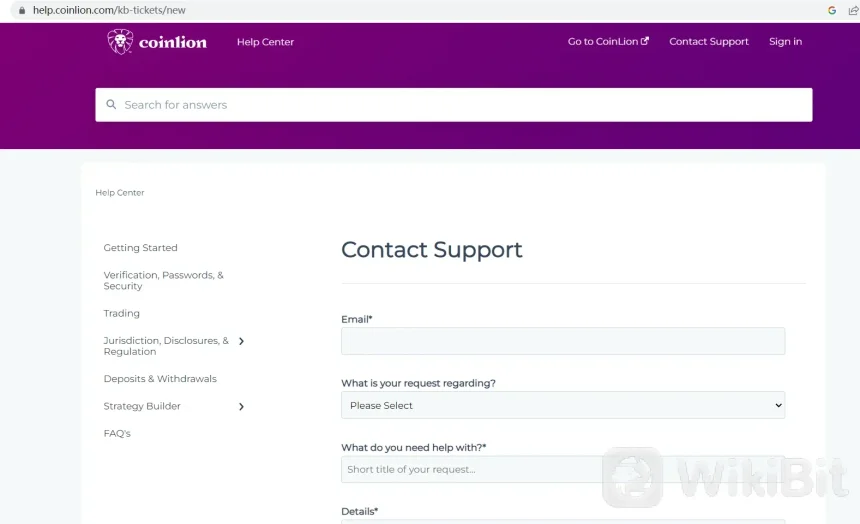Open the Deposits & Withdrawals category
The width and height of the screenshot is (860, 524).
(x=160, y=379)
